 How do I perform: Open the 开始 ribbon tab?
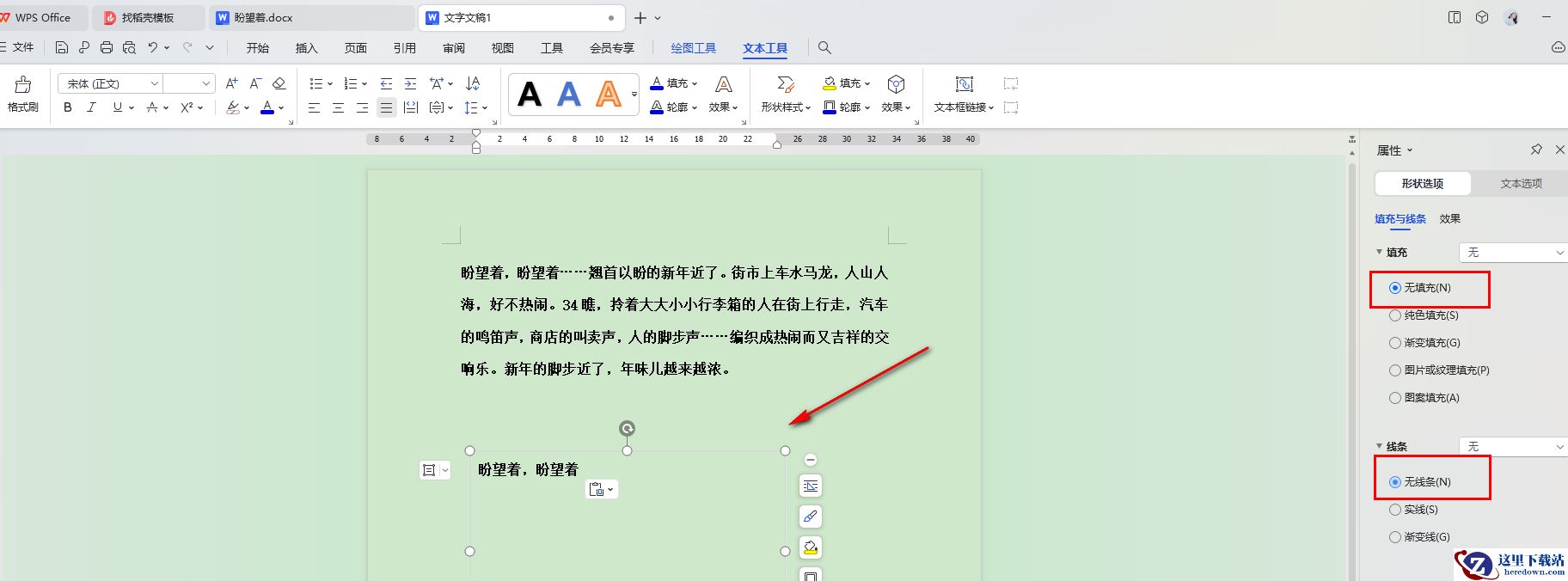click(x=258, y=48)
